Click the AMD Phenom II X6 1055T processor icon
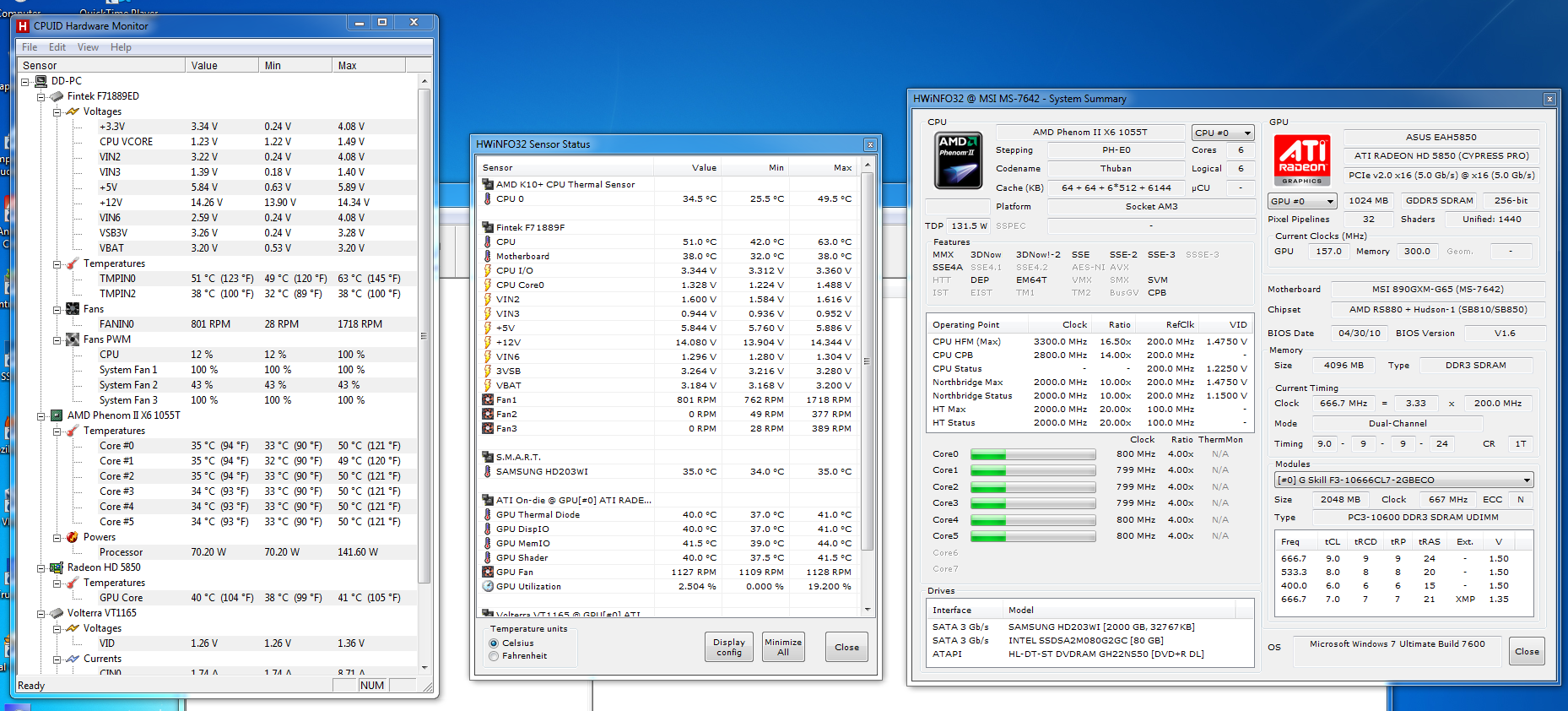Image resolution: width=1568 pixels, height=711 pixels. click(57, 415)
